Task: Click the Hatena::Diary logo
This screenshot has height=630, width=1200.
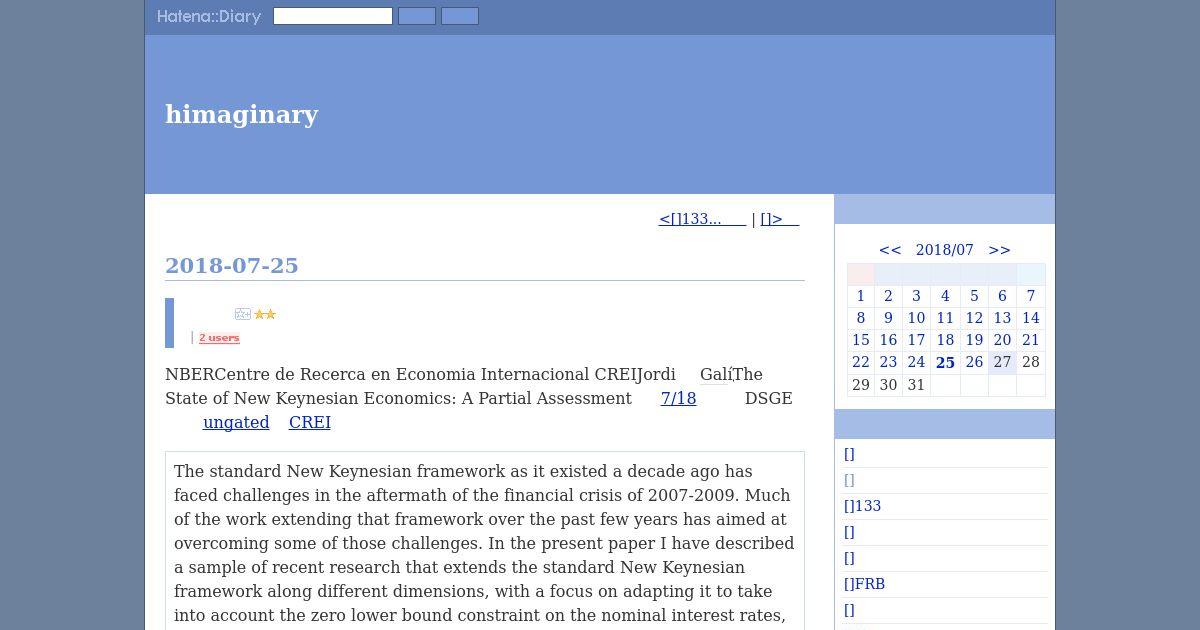Action: click(209, 16)
